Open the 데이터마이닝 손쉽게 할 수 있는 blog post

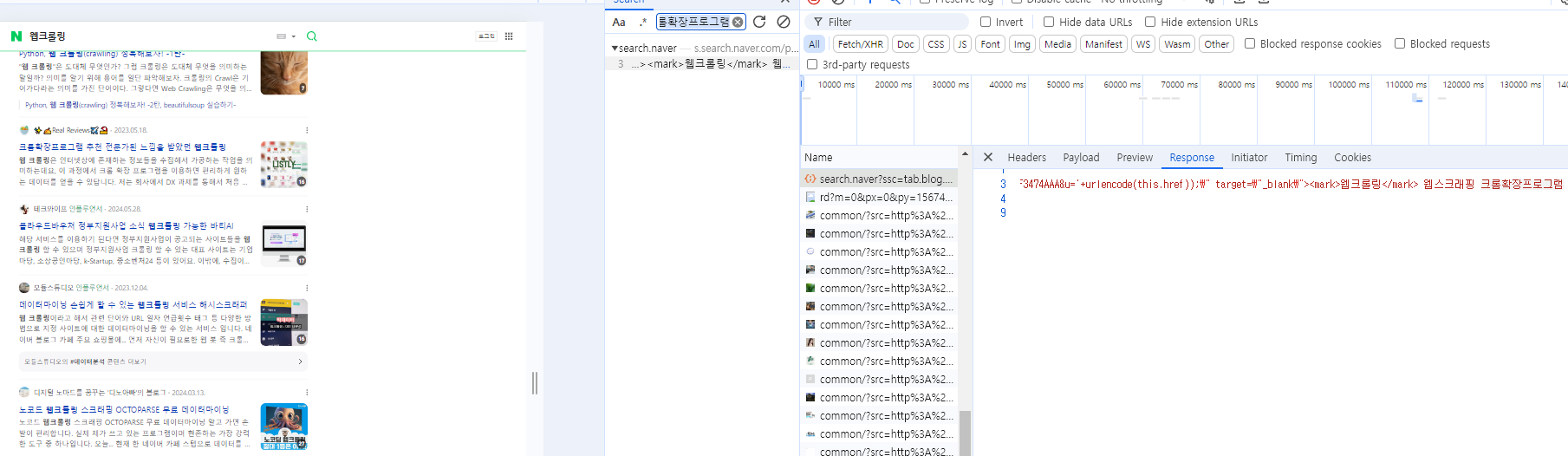click(133, 304)
